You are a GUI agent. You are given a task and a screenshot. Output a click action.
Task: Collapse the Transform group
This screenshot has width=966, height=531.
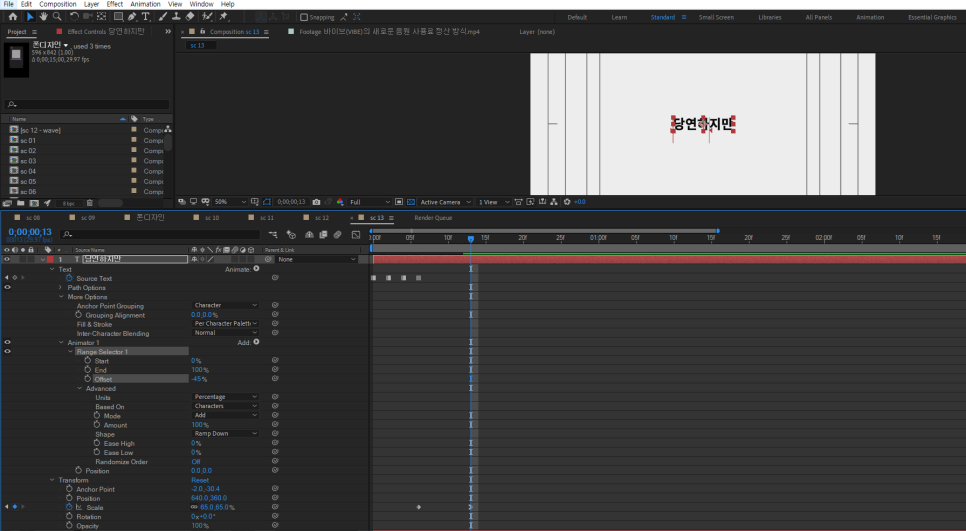(x=52, y=480)
